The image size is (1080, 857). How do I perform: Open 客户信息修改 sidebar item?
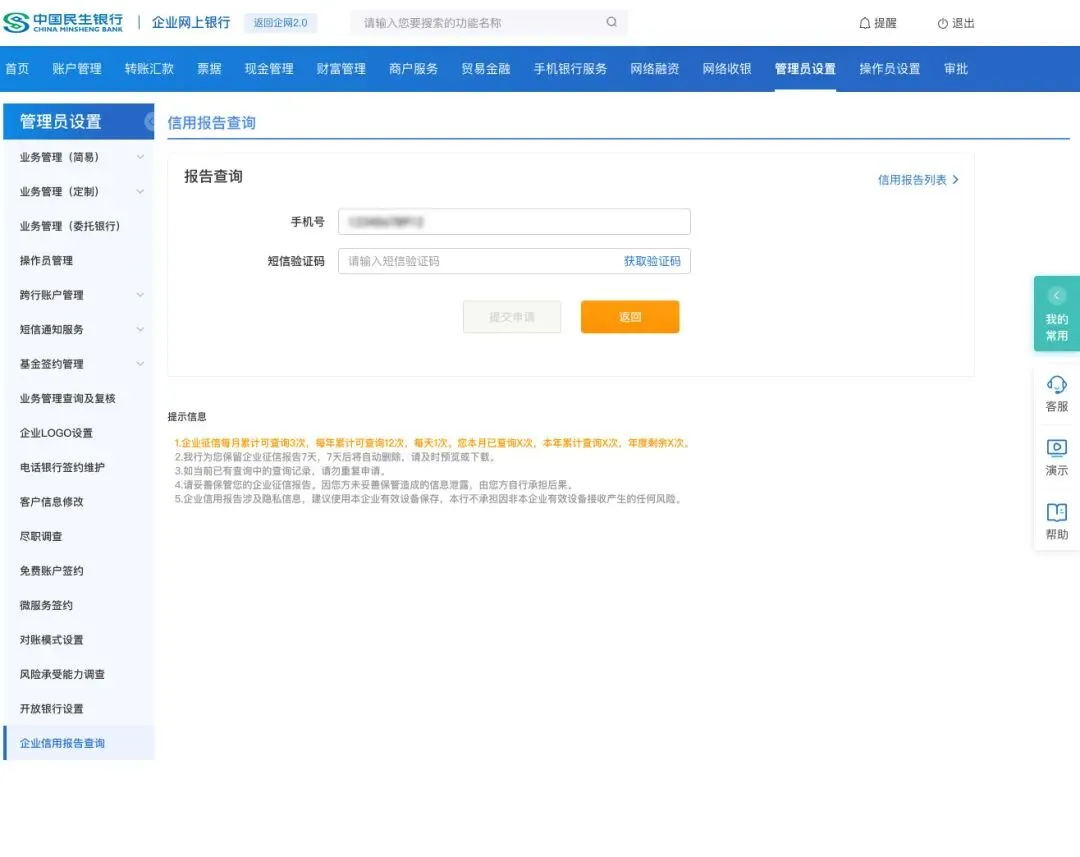click(x=79, y=502)
